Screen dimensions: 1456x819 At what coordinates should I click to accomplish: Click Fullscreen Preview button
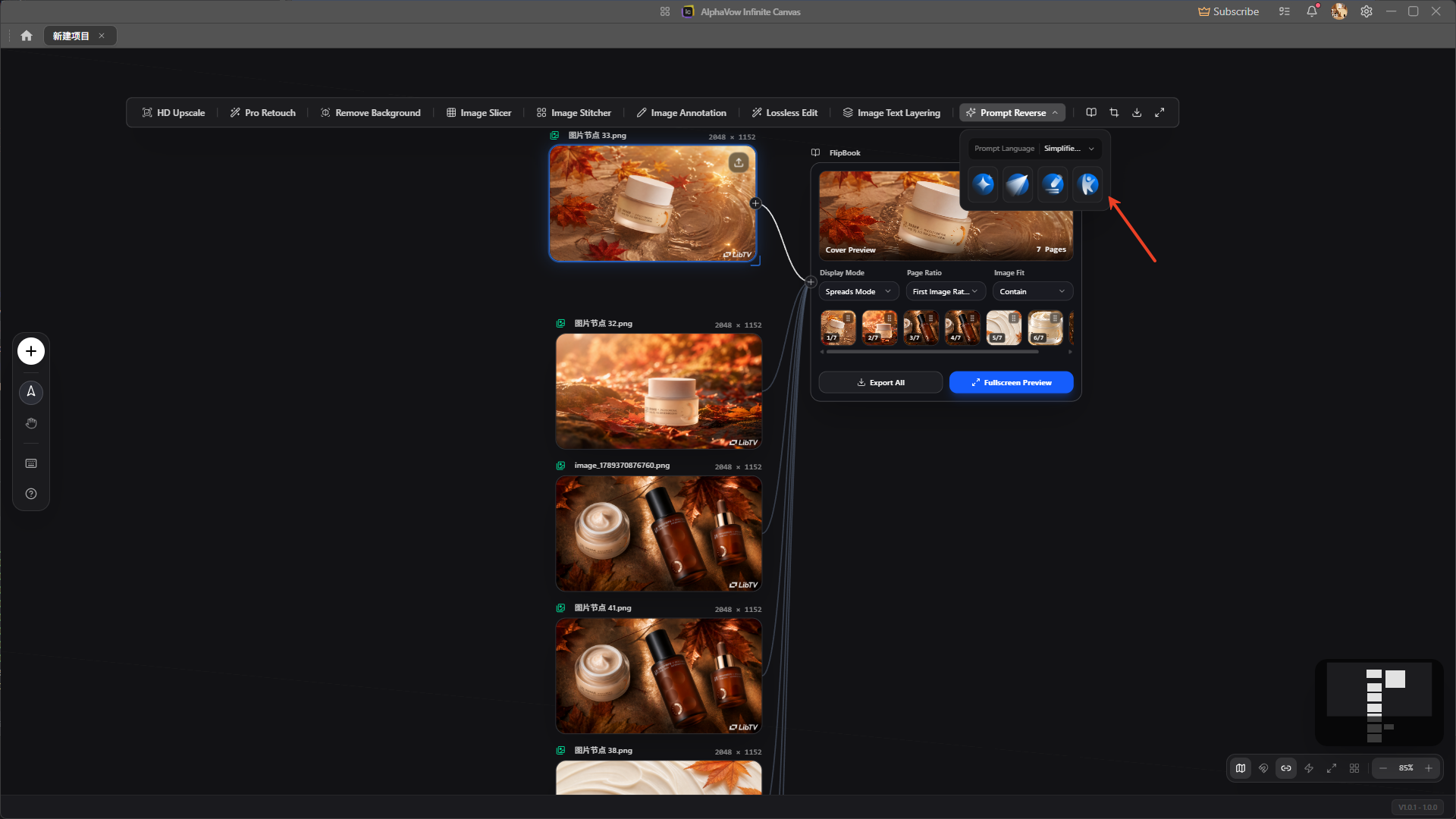point(1011,382)
